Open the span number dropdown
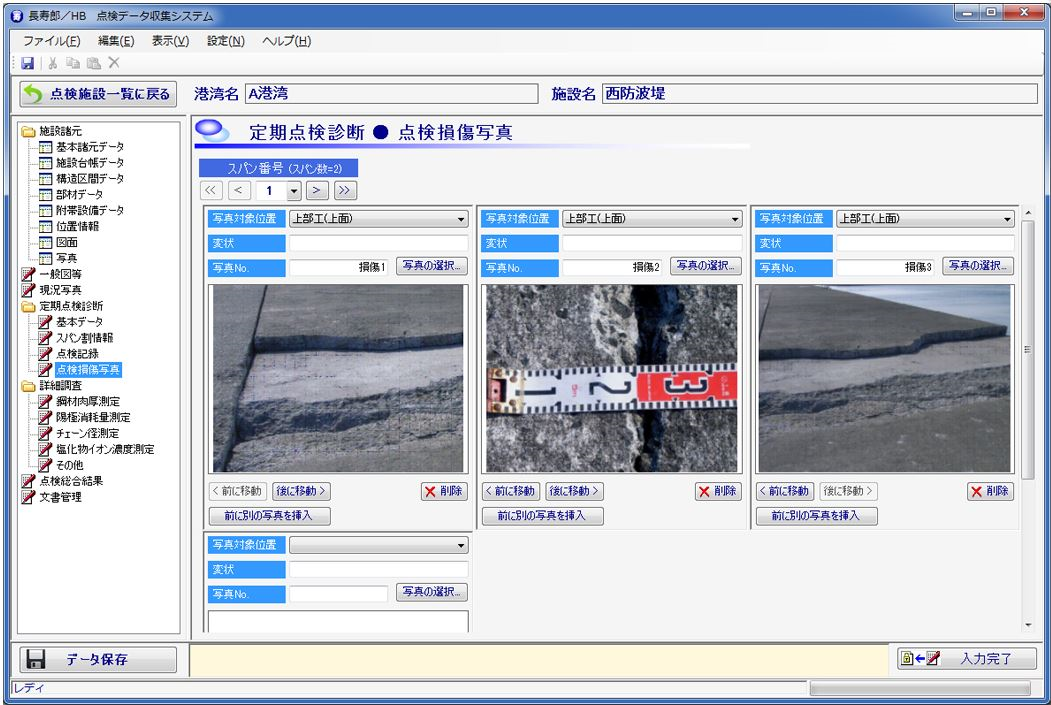 click(x=293, y=191)
